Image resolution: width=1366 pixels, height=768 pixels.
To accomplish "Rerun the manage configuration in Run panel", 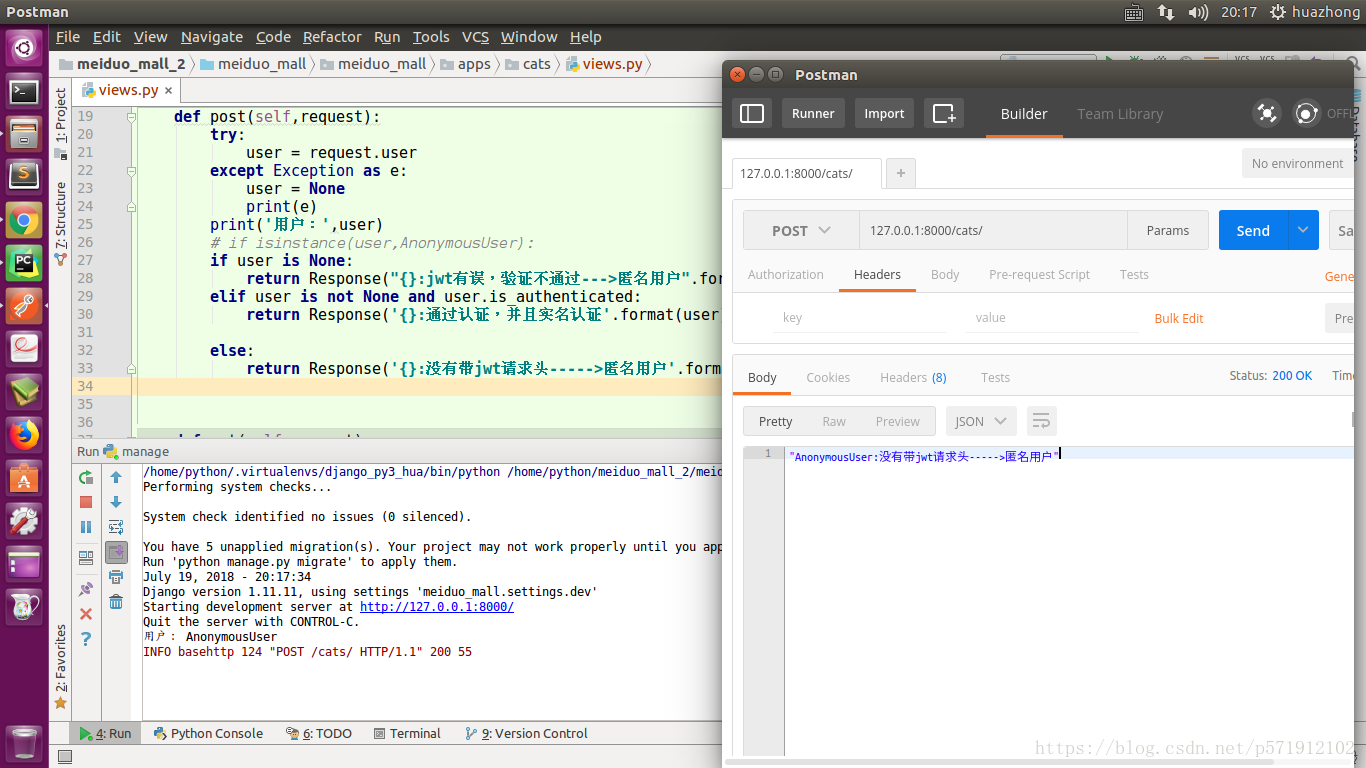I will pos(86,477).
